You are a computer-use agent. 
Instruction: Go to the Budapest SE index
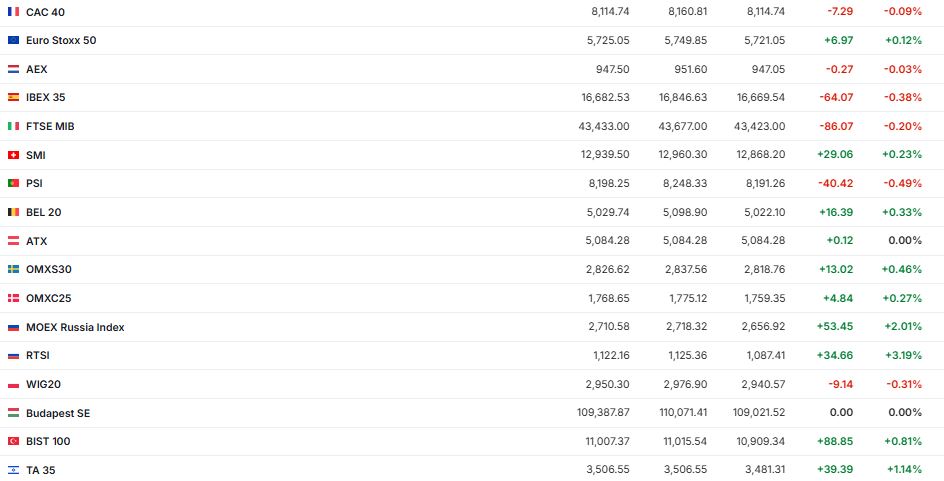[58, 413]
